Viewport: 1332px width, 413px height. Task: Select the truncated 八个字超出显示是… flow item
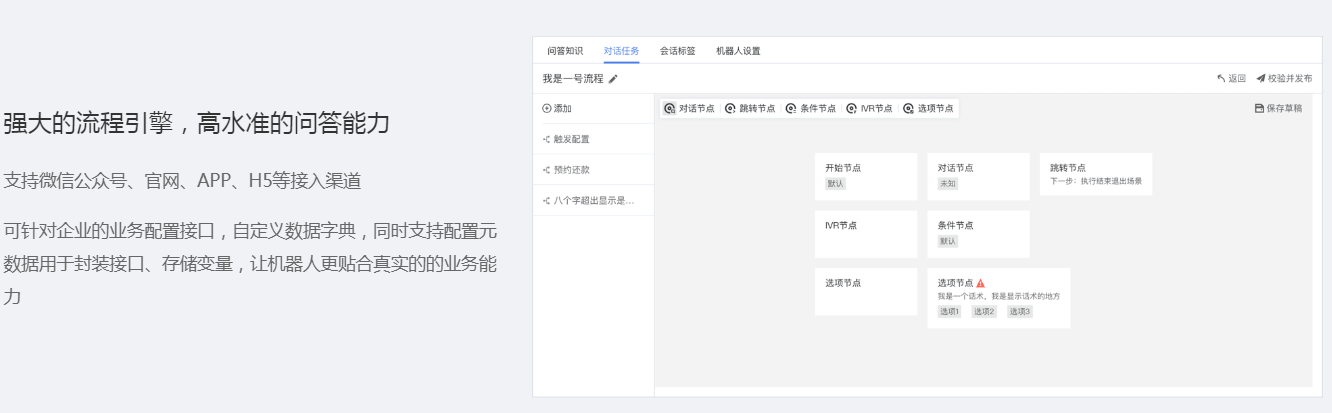coord(592,200)
